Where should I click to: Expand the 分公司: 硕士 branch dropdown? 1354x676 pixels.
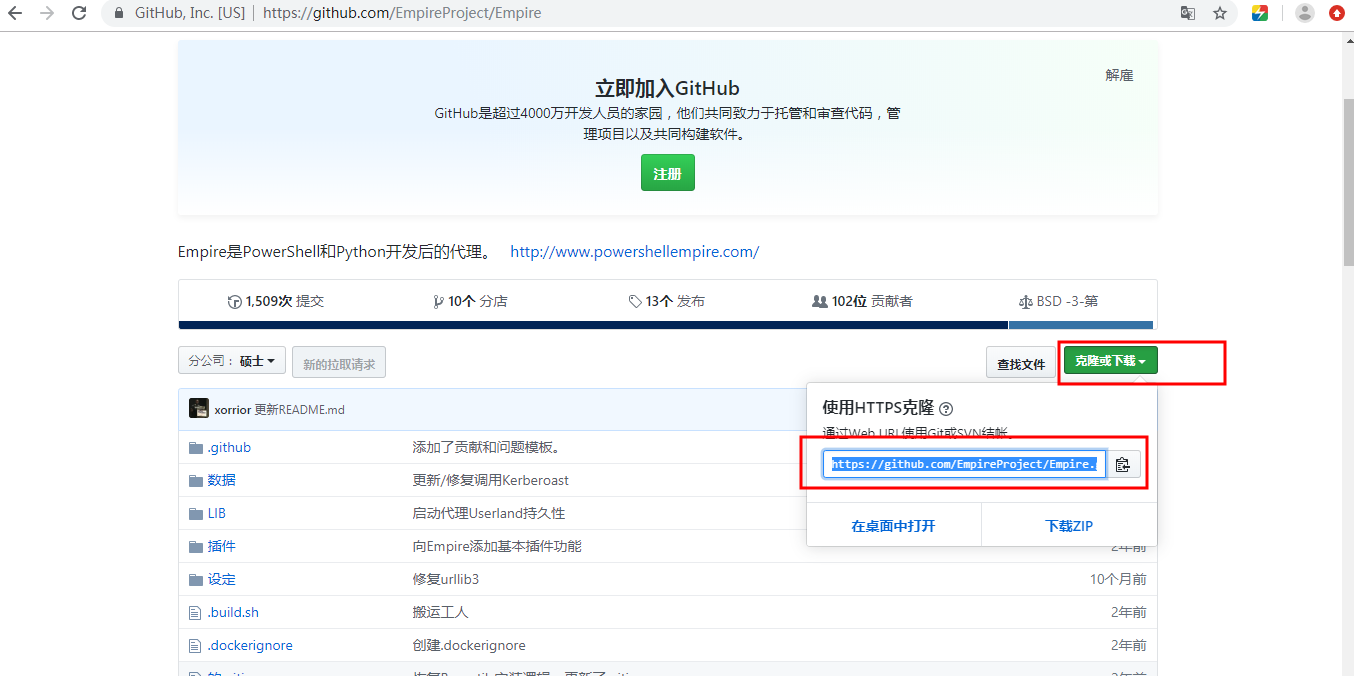(x=232, y=361)
